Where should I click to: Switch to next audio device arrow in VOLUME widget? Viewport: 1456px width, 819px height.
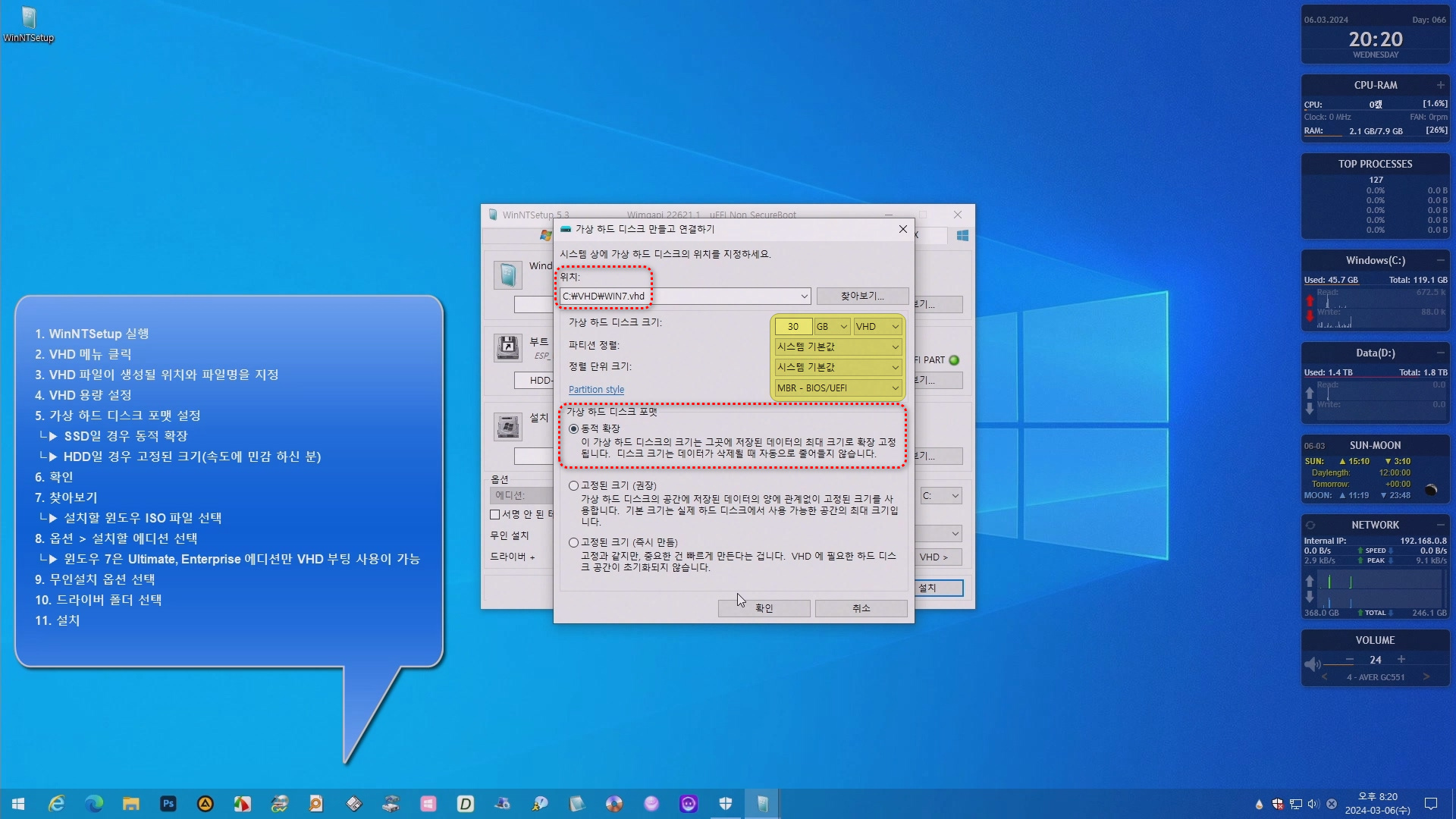[x=1426, y=676]
